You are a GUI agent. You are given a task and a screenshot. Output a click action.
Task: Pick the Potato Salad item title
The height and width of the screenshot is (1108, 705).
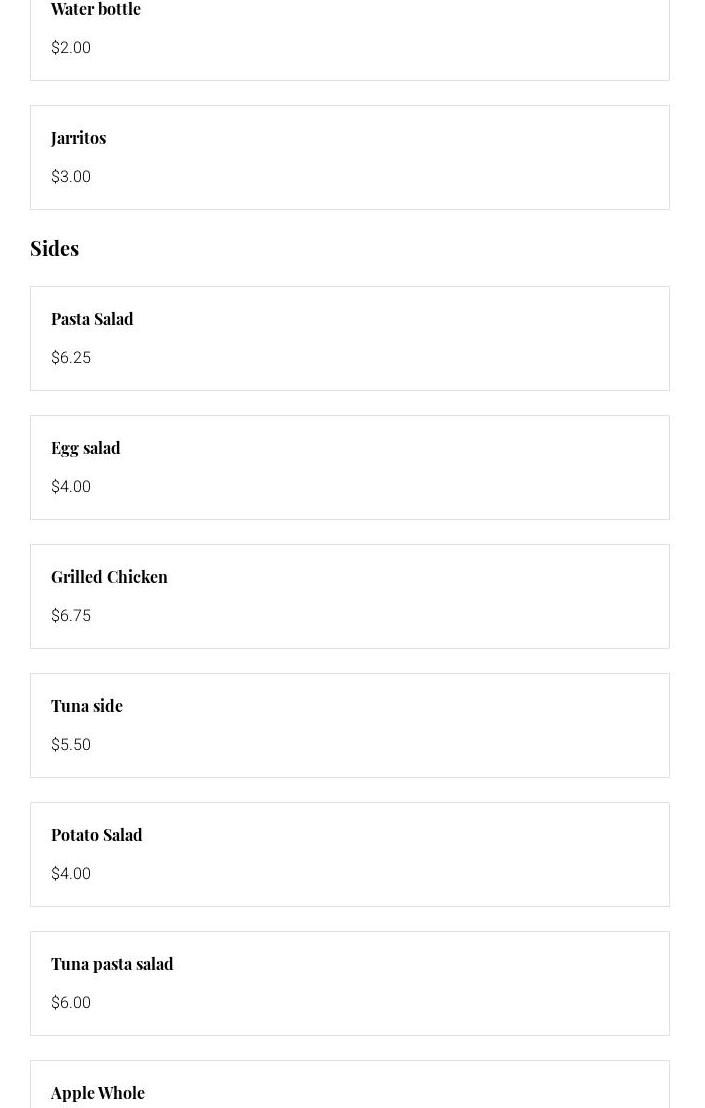[97, 835]
